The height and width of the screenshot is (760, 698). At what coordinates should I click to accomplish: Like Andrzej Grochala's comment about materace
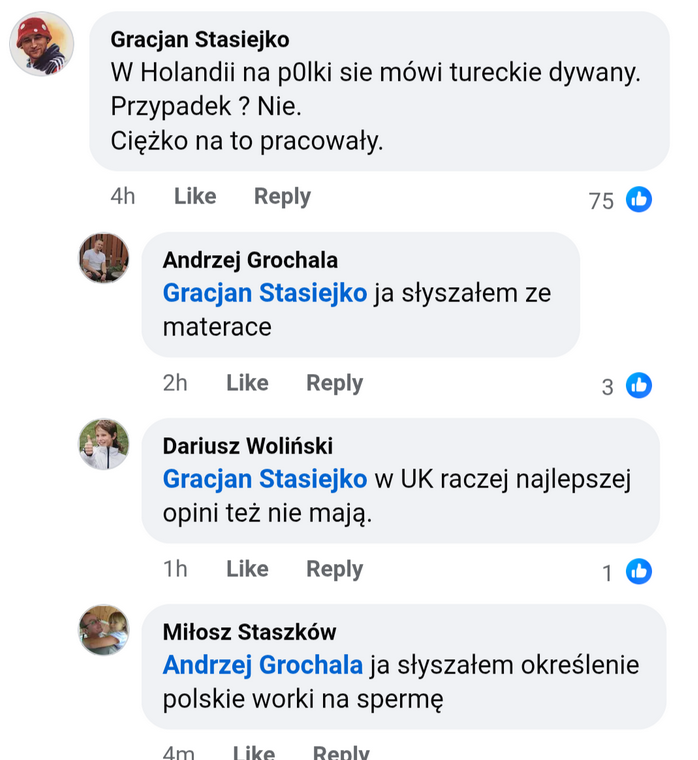pos(247,383)
